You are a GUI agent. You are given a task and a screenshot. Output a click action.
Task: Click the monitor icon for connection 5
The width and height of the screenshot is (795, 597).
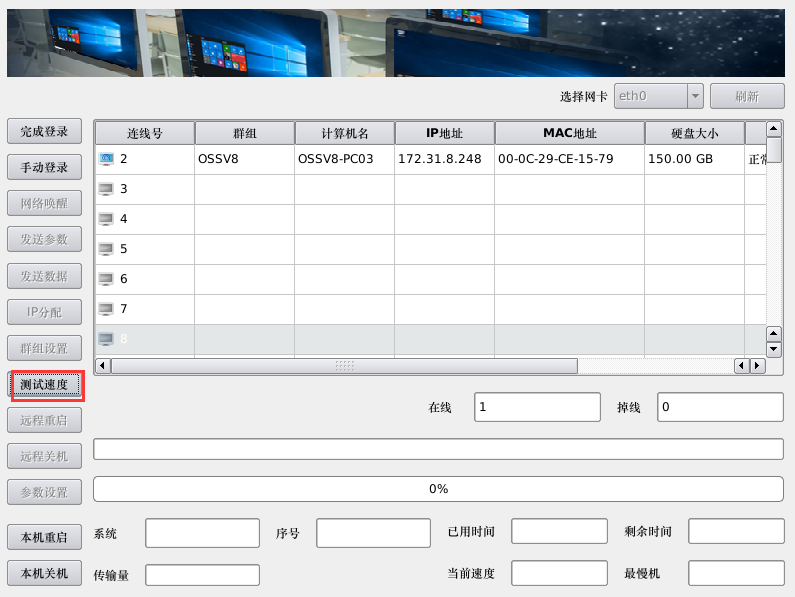click(x=107, y=249)
